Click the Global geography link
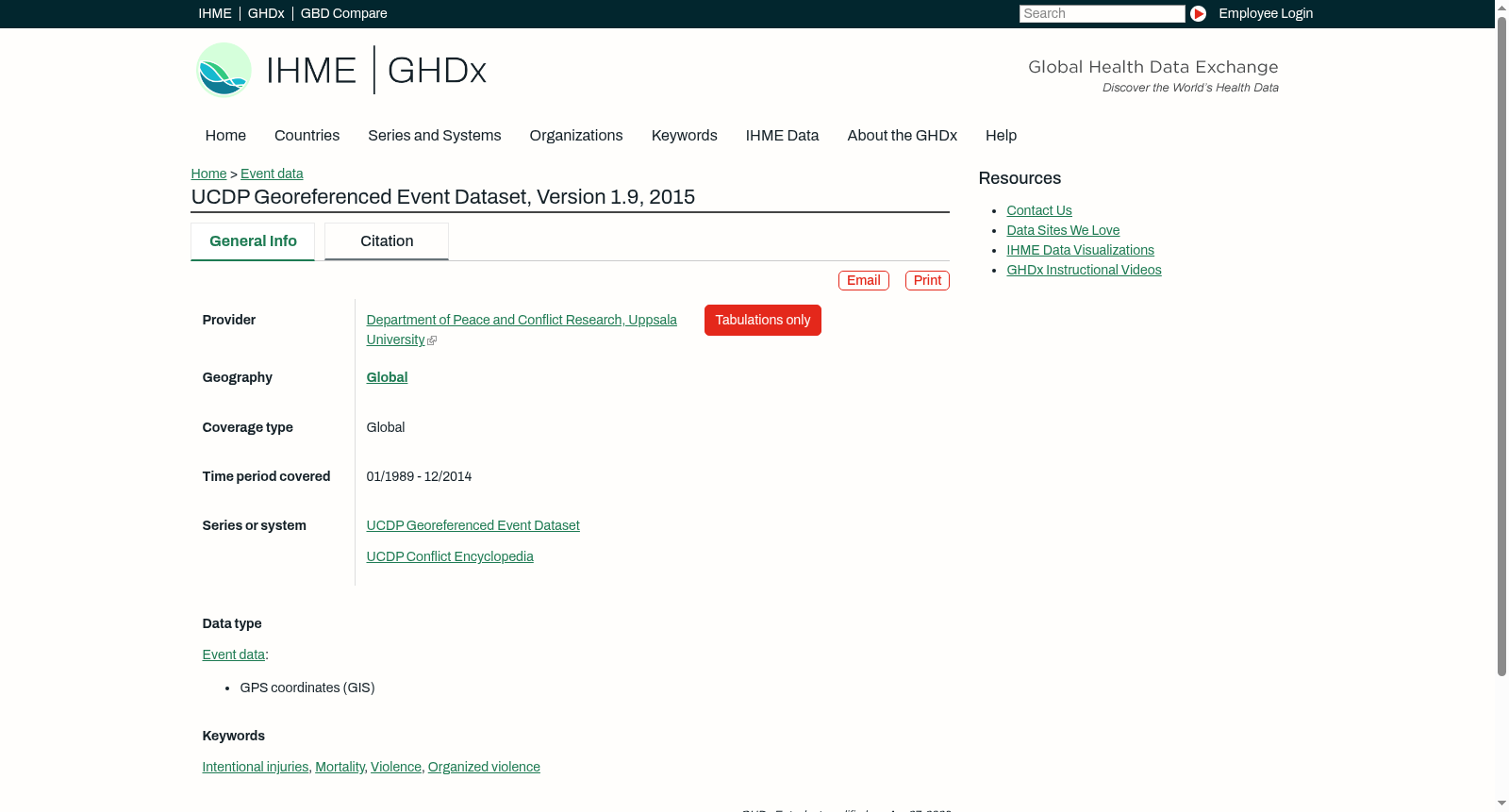This screenshot has height=812, width=1509. 387,377
